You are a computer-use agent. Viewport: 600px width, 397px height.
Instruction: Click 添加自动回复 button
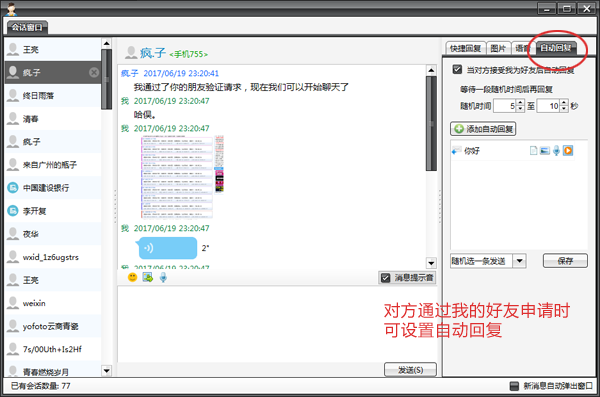pyautogui.click(x=483, y=129)
